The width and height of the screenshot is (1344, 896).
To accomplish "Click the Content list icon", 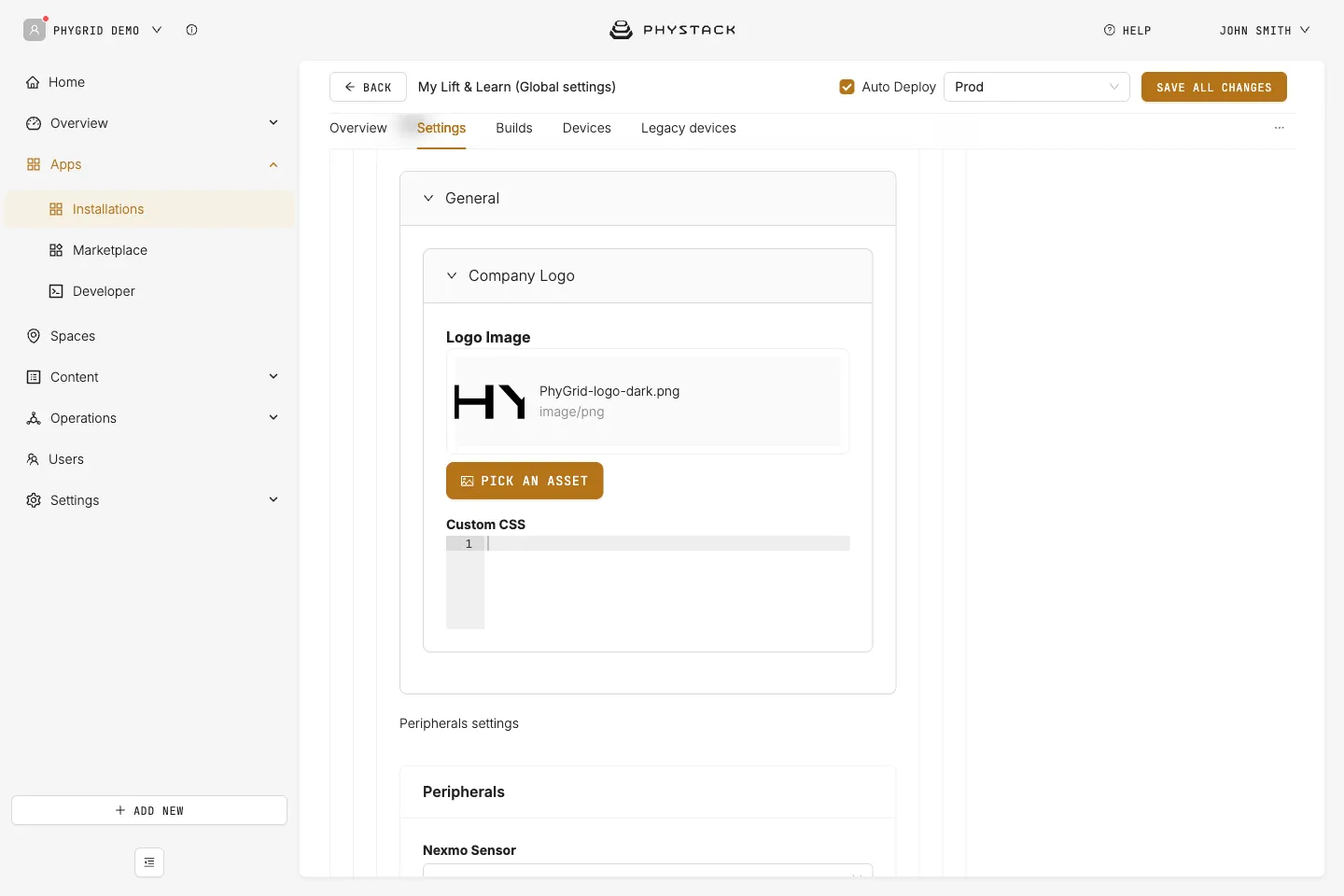I will [x=34, y=377].
